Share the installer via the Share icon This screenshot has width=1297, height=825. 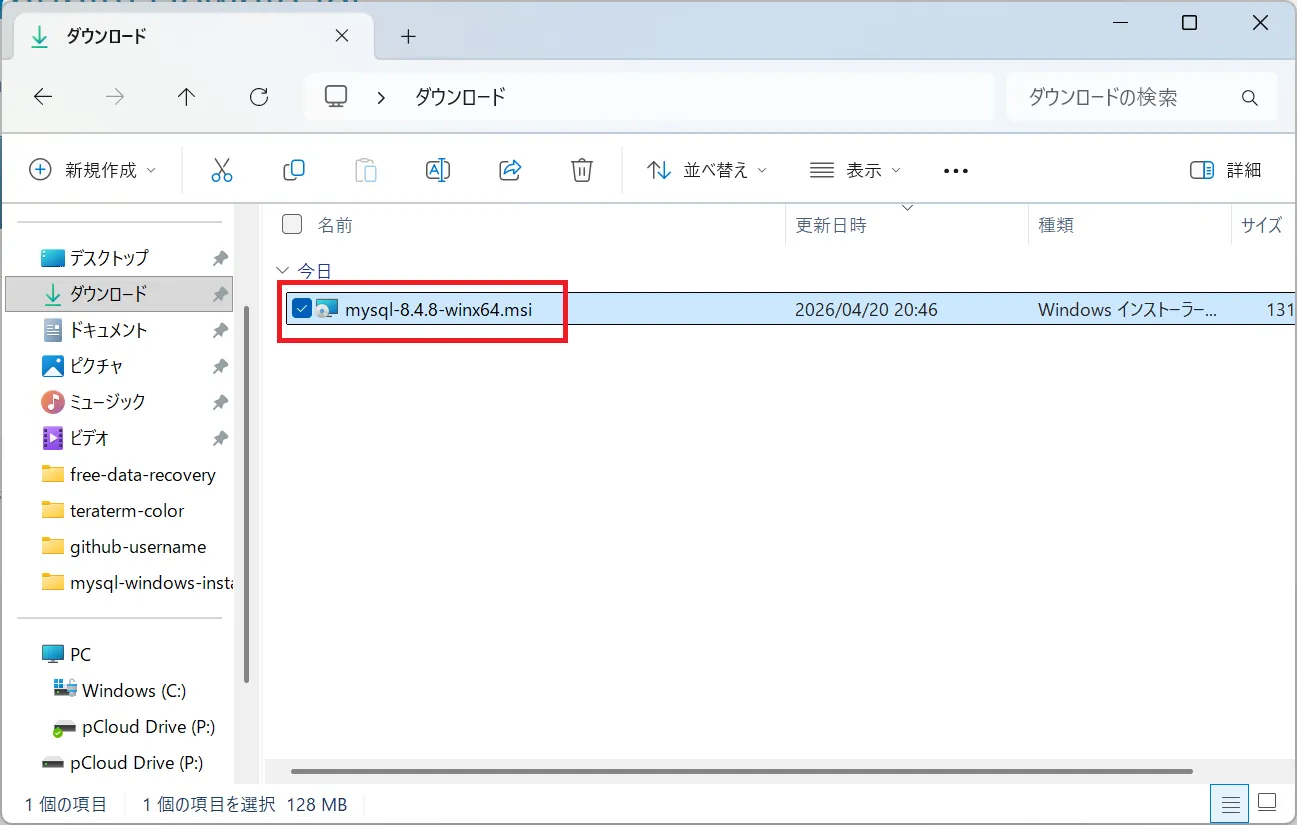510,170
